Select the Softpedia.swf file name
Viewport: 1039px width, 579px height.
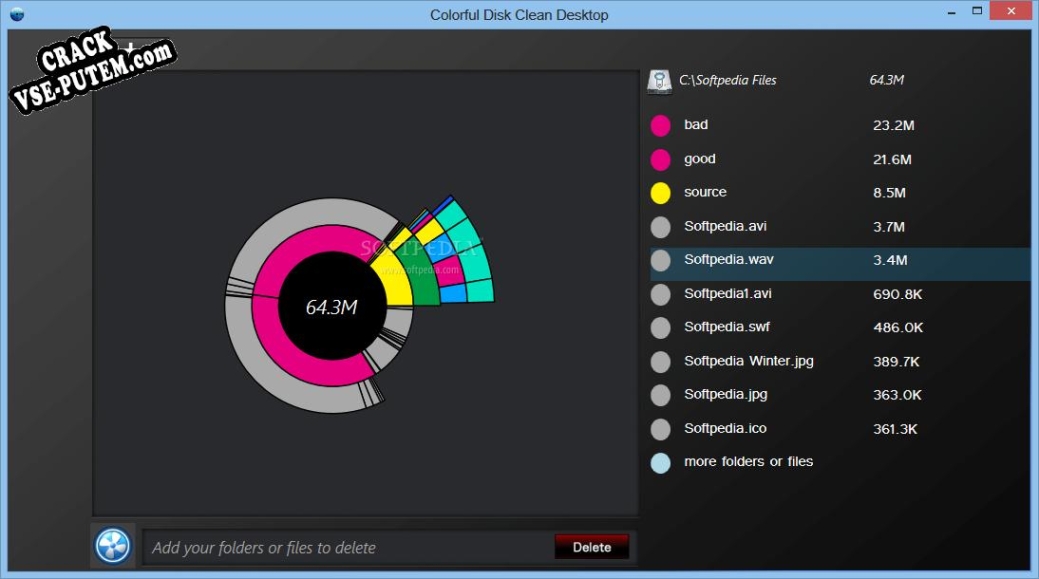pos(726,327)
